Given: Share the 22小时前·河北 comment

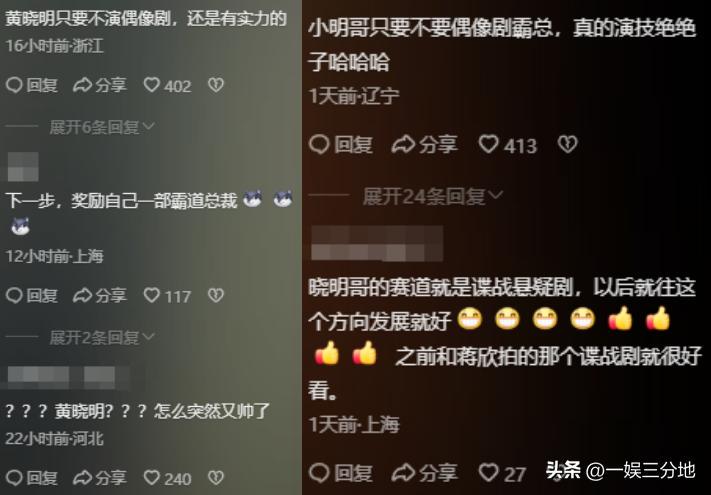Looking at the screenshot, I should [x=100, y=478].
